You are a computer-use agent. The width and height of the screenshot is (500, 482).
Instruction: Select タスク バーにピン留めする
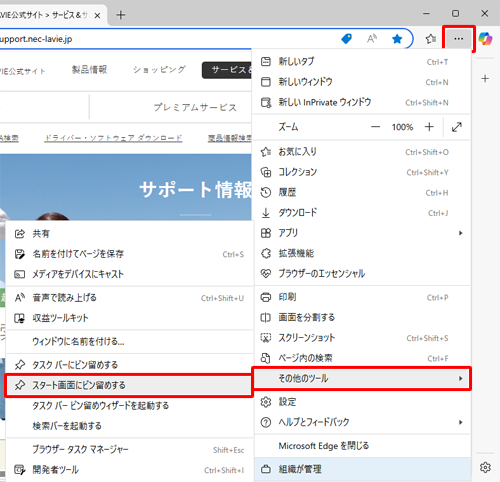(129, 365)
